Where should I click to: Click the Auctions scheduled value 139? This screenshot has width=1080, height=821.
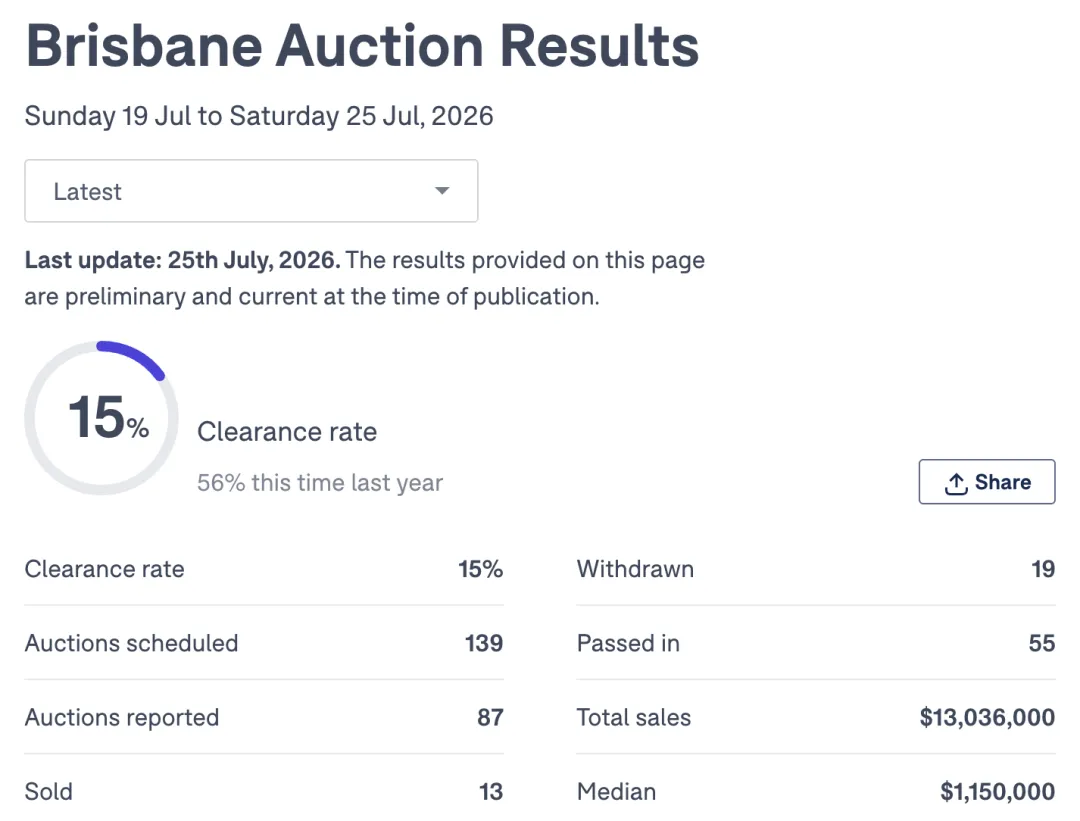484,643
